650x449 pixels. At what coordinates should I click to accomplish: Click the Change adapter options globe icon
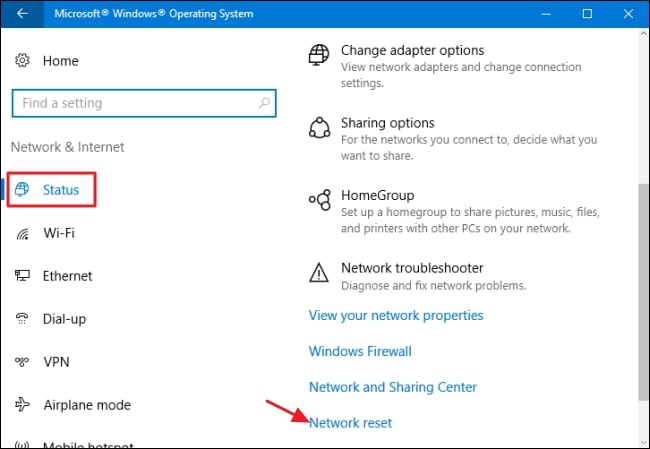319,54
